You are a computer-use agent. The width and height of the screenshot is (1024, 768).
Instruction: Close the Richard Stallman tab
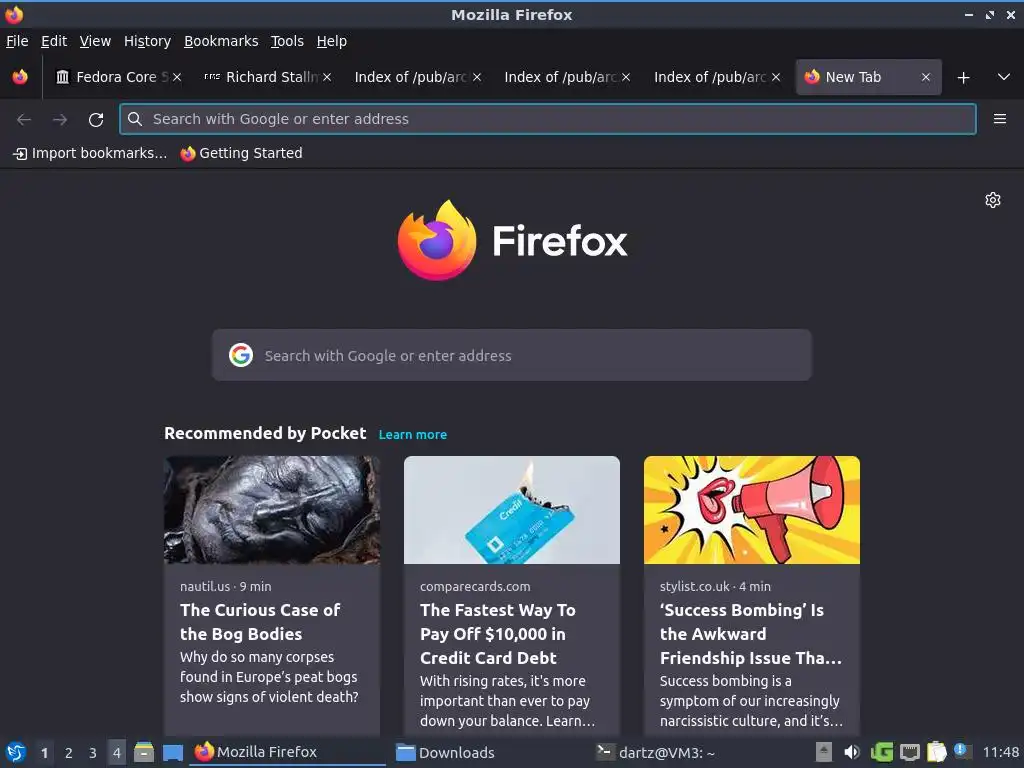tap(327, 77)
